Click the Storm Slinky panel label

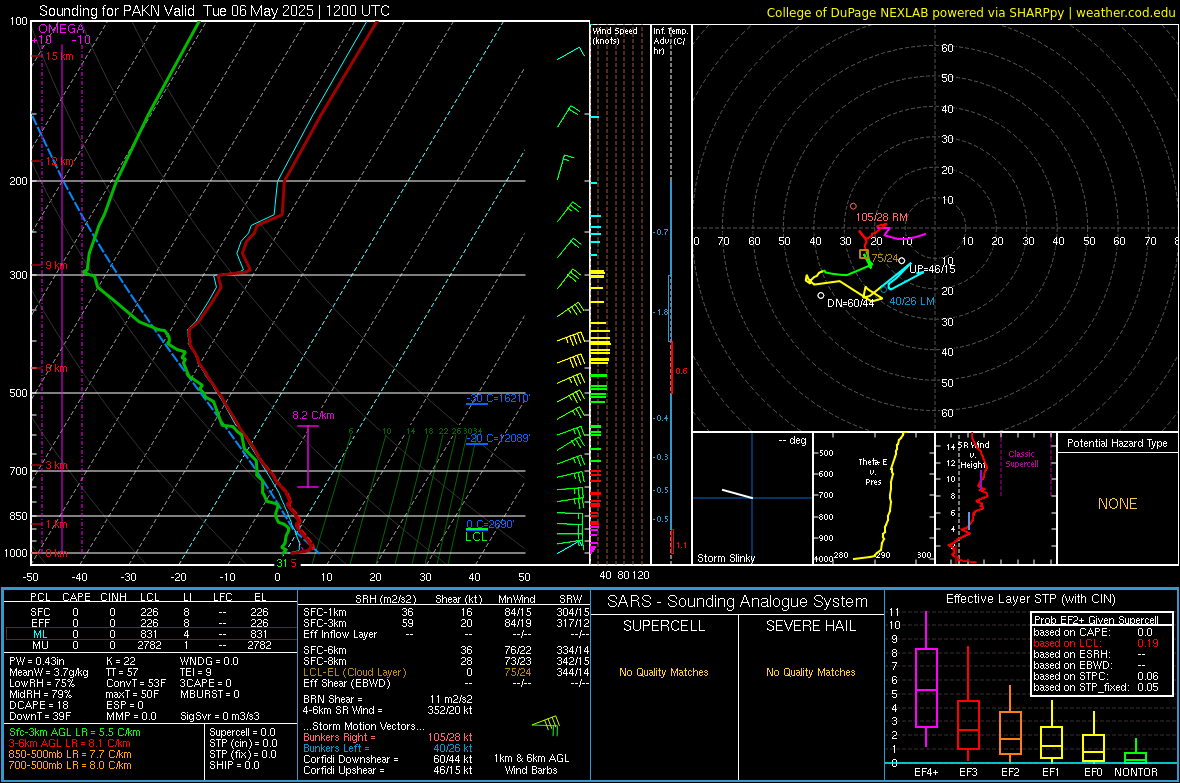pyautogui.click(x=725, y=558)
